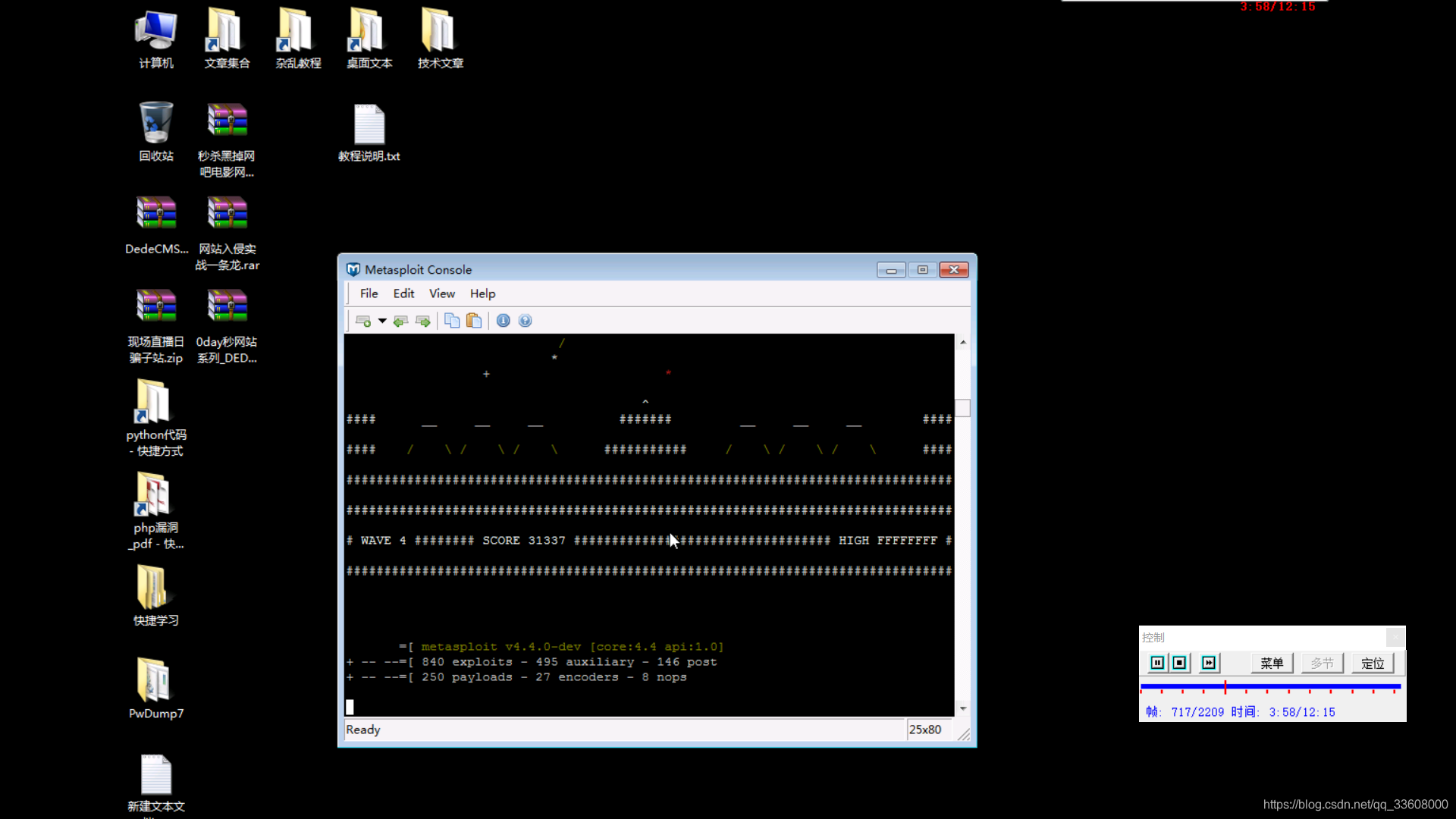1456x819 pixels.
Task: Click the console vertical scrollbar thumb
Action: coord(963,408)
